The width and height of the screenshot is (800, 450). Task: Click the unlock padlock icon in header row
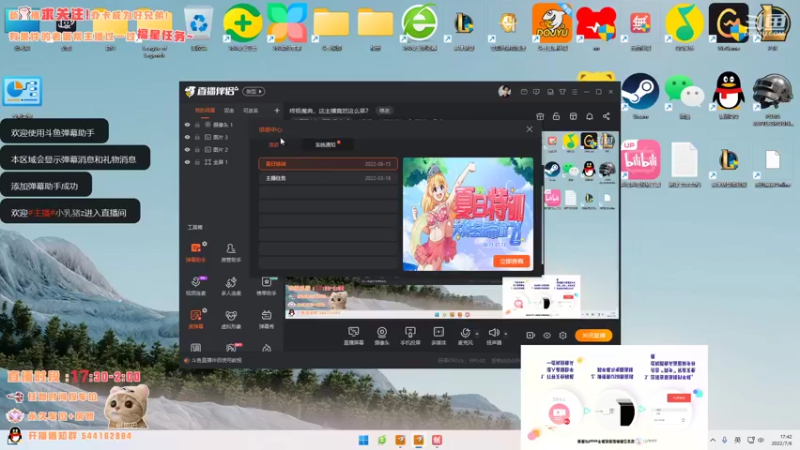[556, 116]
